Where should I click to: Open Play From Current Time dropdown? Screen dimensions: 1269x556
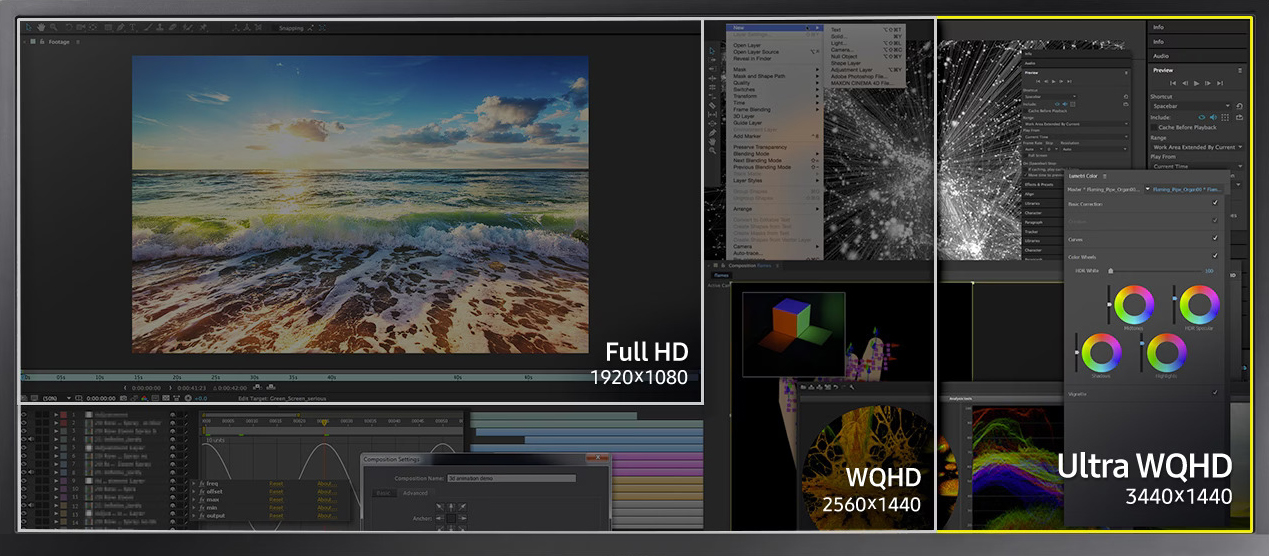1197,167
